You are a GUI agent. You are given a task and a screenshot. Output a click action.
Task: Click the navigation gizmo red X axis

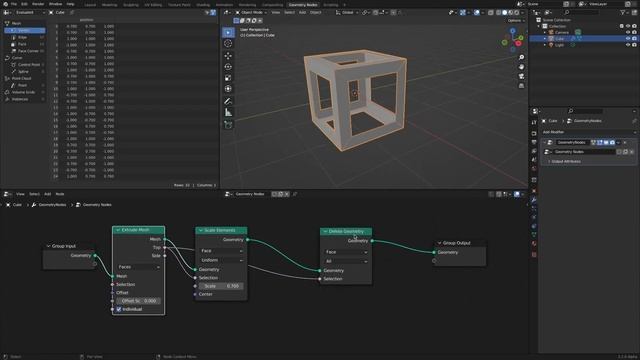(518, 43)
